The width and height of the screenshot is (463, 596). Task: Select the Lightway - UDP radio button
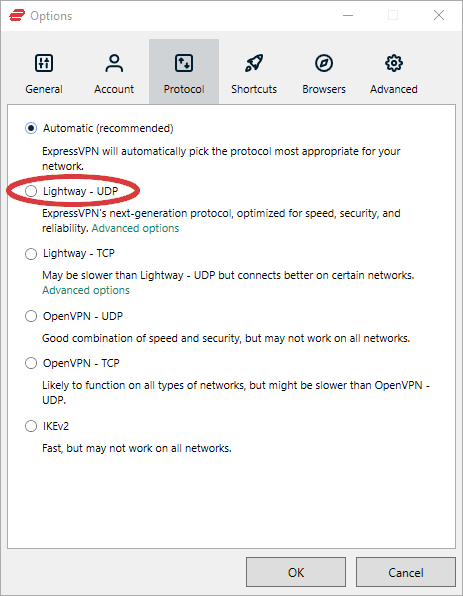tap(31, 191)
